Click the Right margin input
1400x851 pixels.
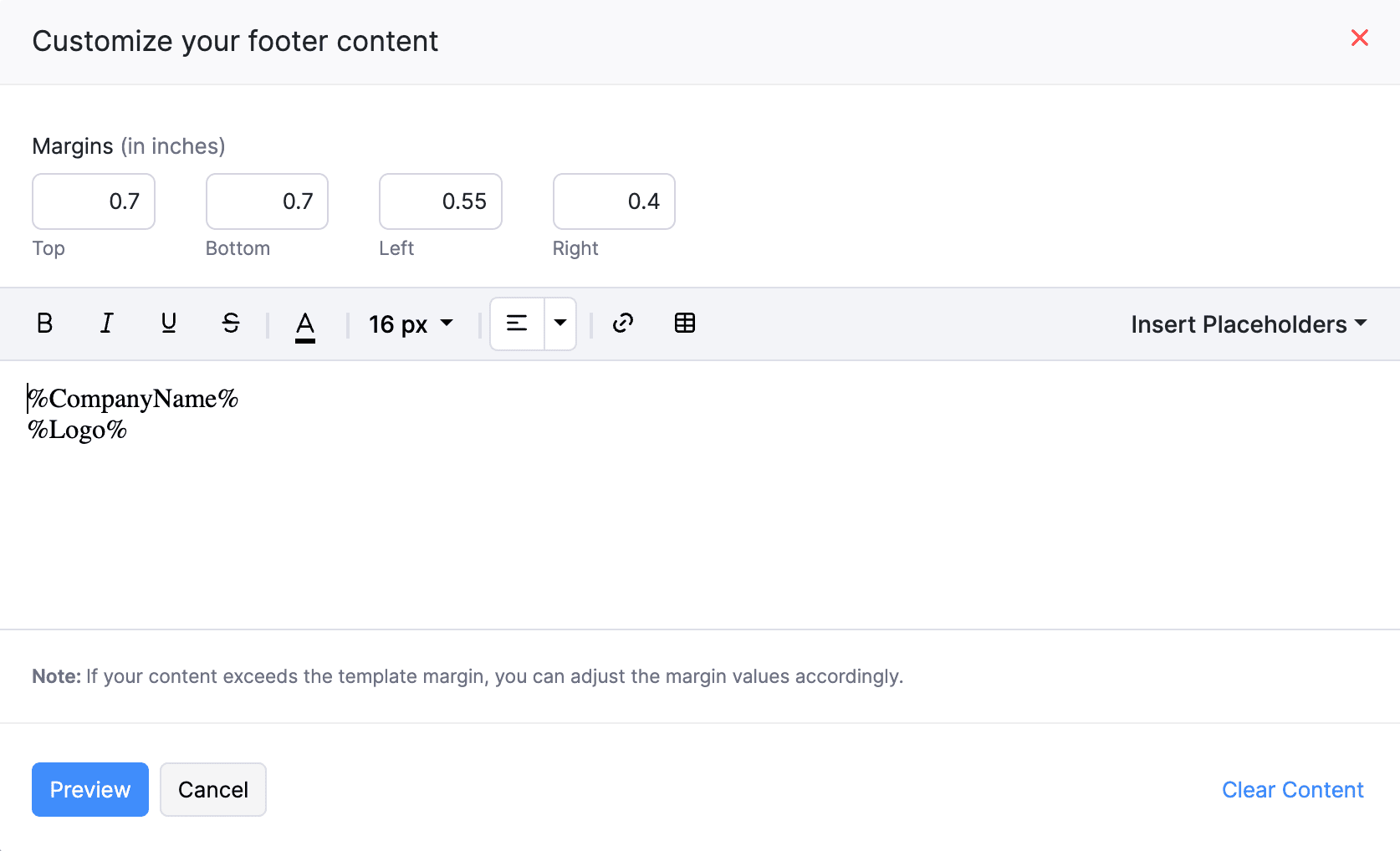click(613, 201)
